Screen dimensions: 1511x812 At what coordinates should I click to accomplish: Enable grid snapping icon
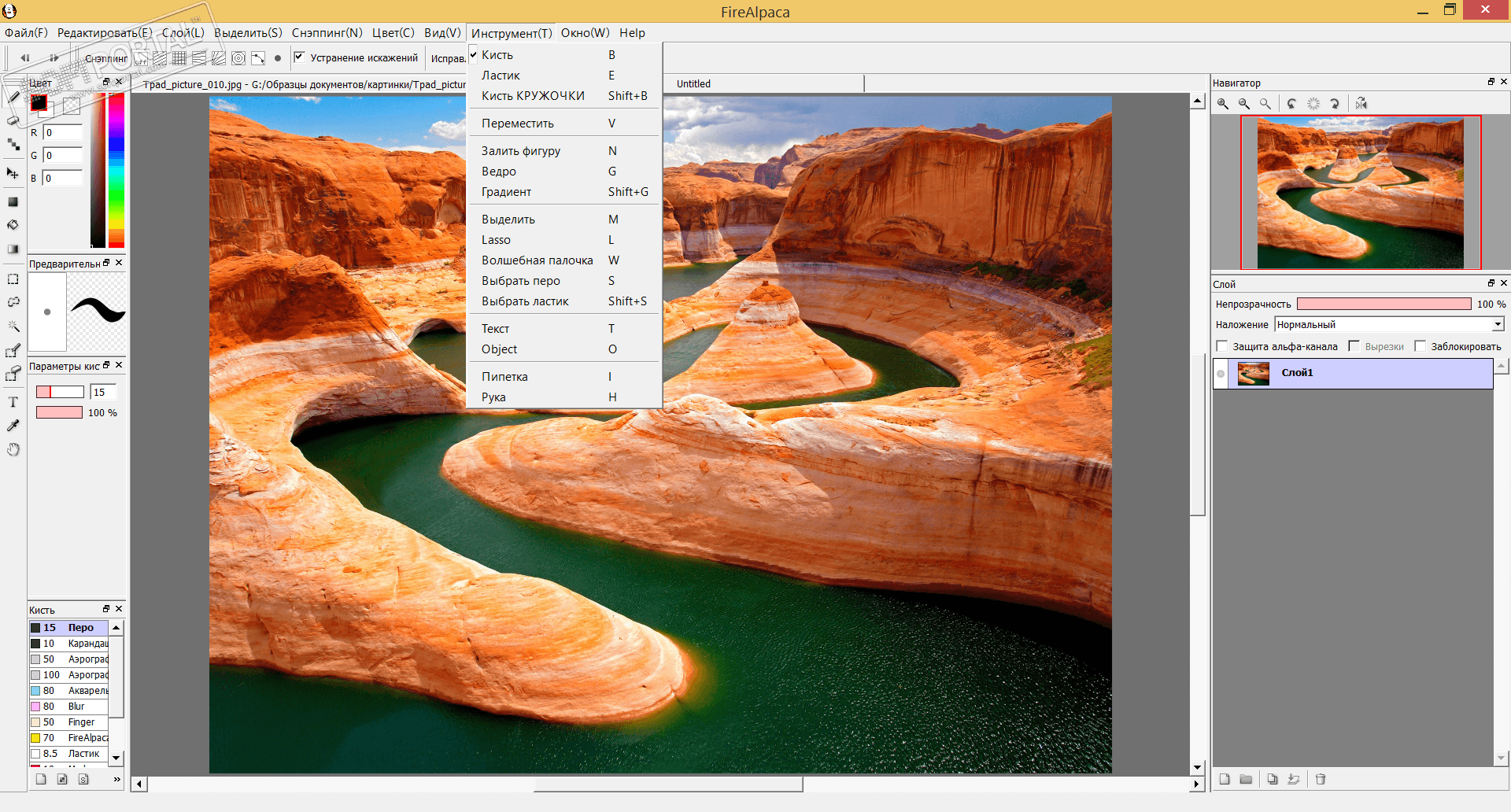coord(179,58)
